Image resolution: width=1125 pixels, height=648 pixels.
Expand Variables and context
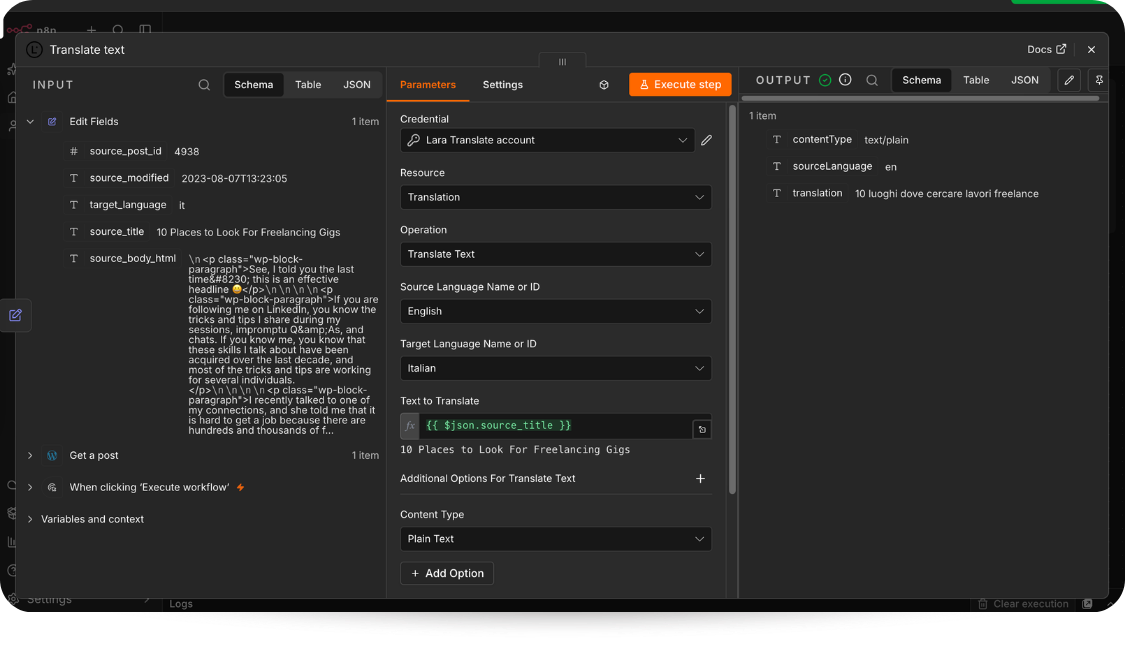pos(30,520)
